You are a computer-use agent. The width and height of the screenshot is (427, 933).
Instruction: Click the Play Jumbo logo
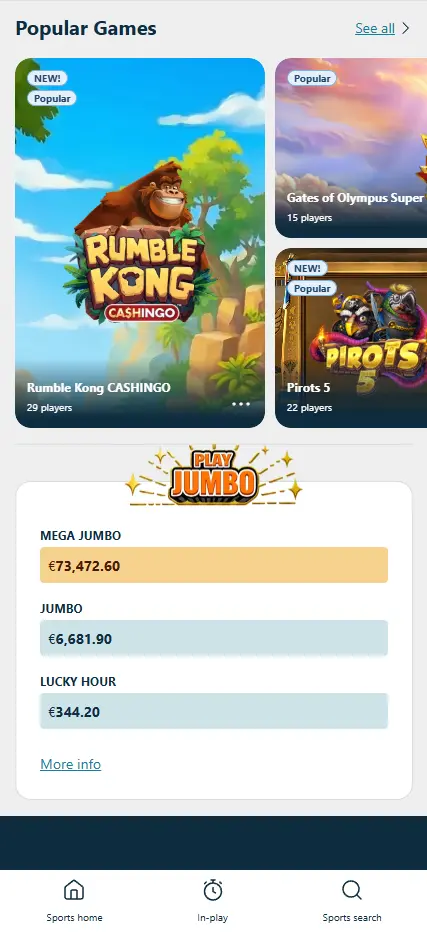pos(214,476)
